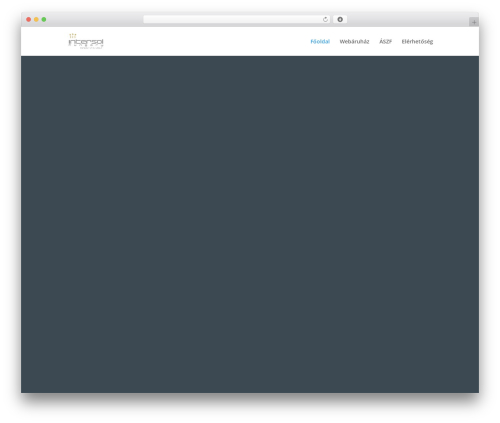Image resolution: width=500 pixels, height=423 pixels.
Task: Go to the Webáruház page
Action: (x=354, y=41)
